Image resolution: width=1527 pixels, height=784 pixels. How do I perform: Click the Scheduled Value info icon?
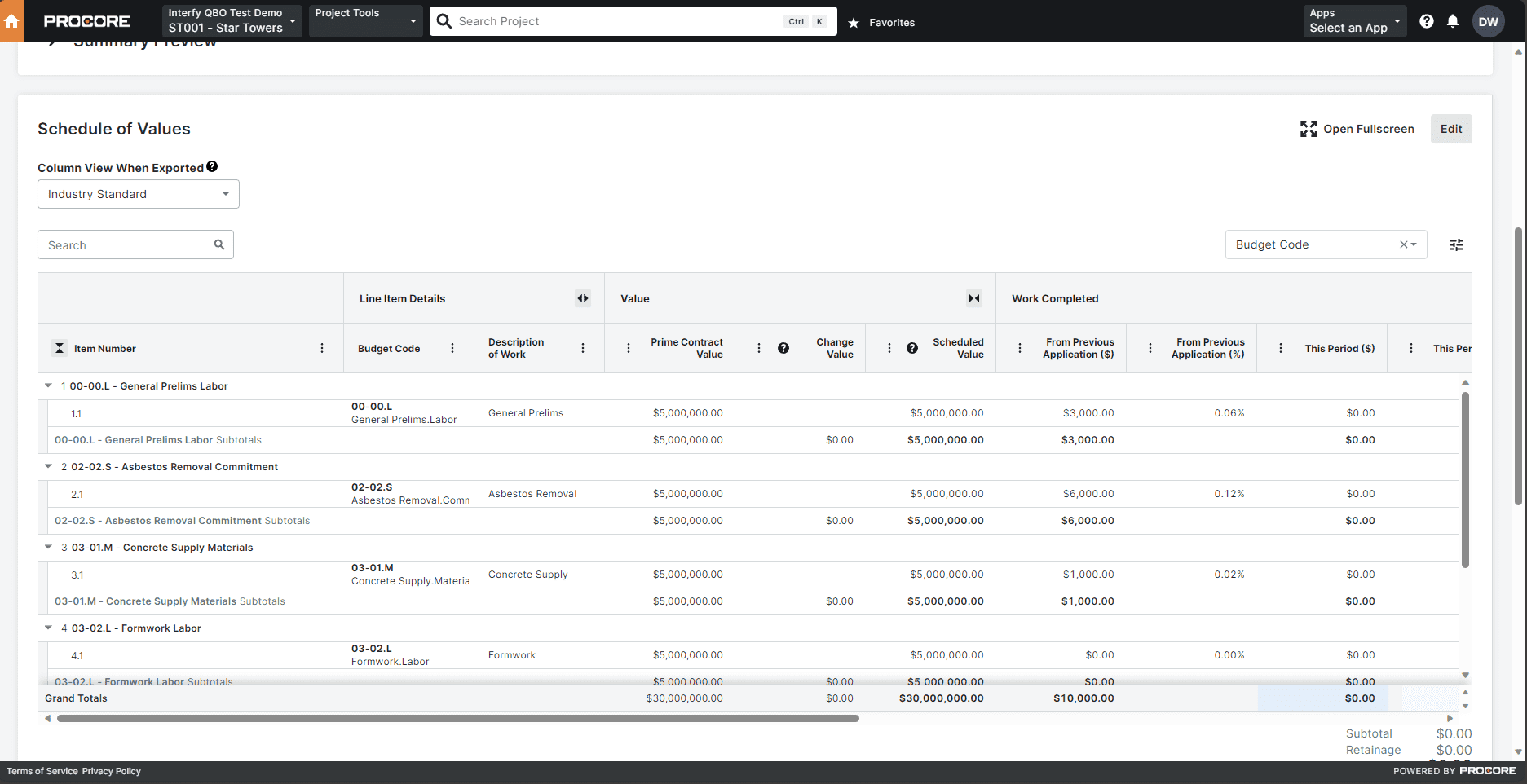[x=912, y=349]
